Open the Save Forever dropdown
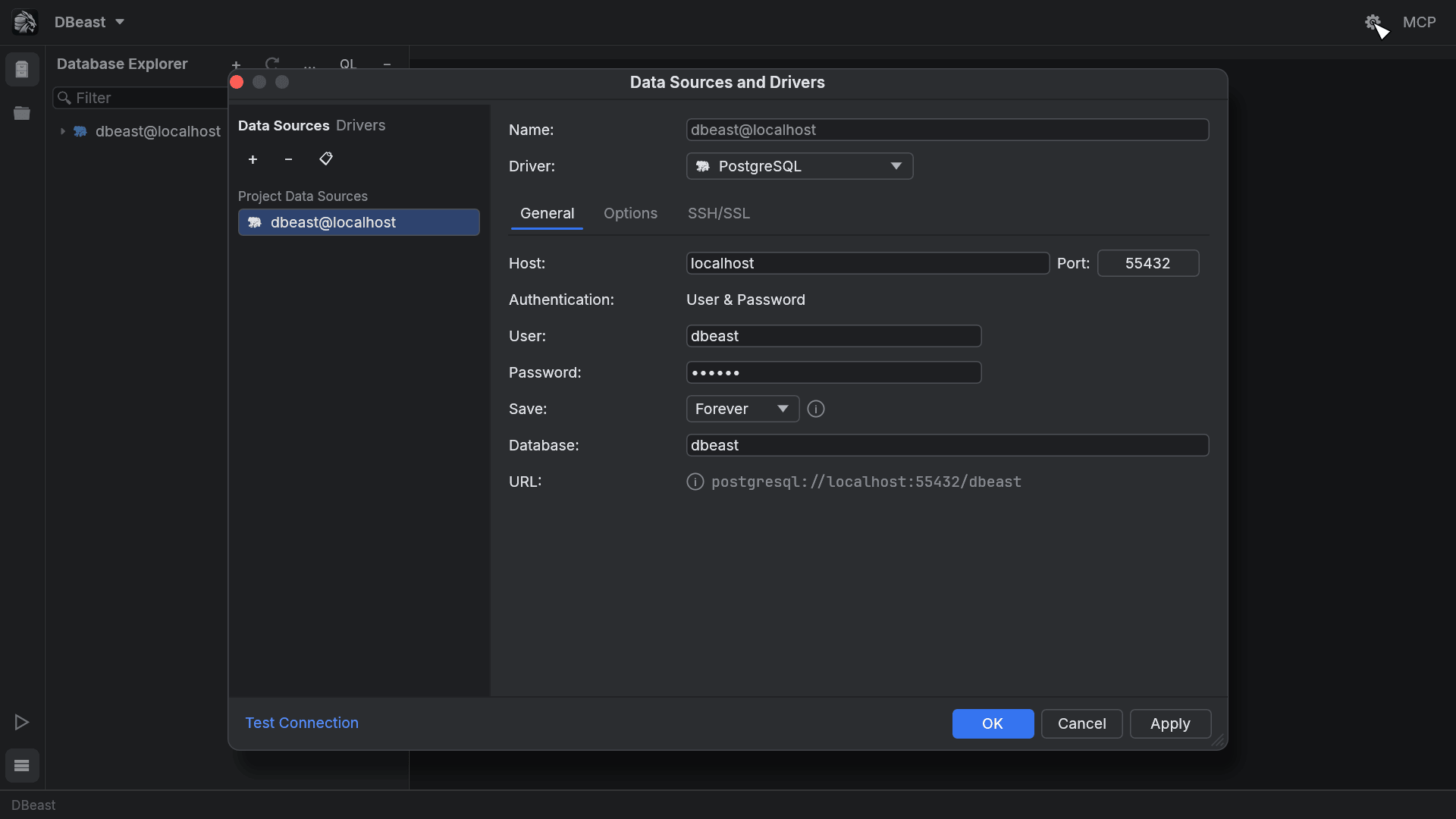Screen dimensions: 1456x819 [x=742, y=409]
